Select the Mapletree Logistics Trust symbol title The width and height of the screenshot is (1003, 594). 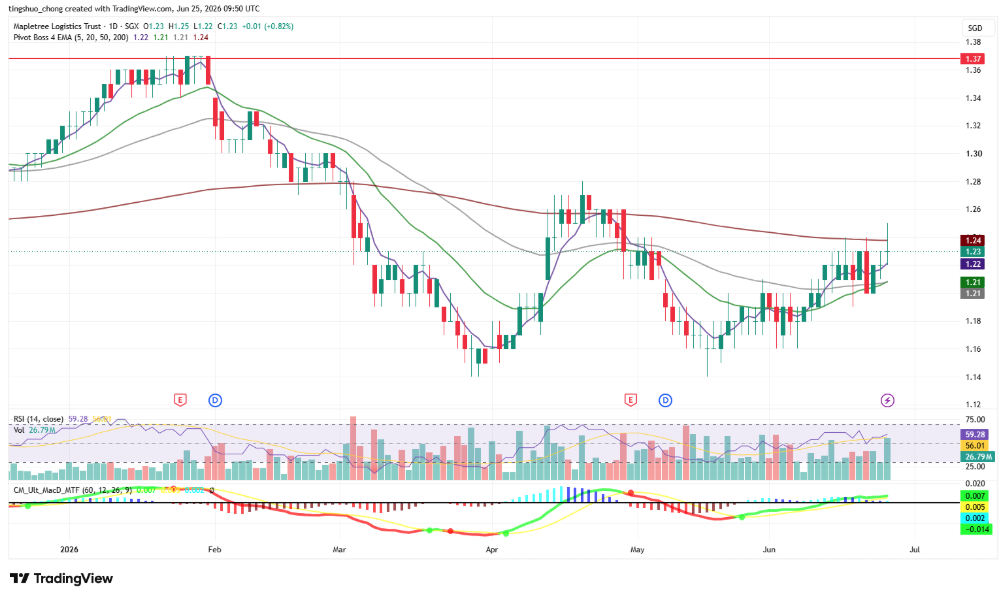coord(57,26)
